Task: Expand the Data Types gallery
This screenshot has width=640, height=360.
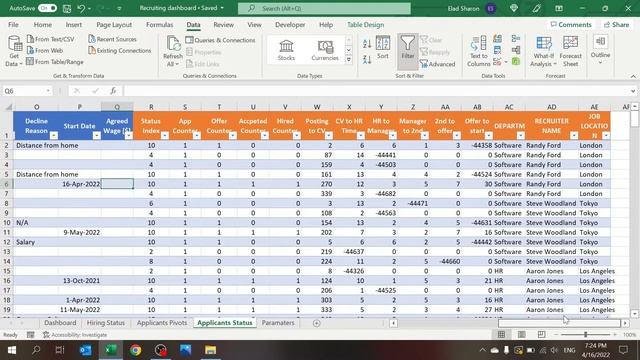Action: tap(349, 60)
